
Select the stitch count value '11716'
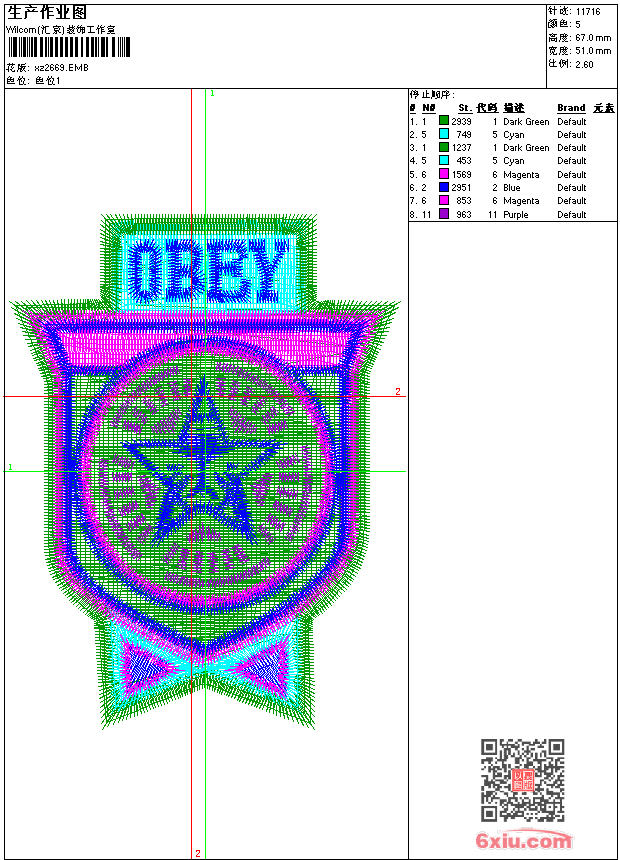[x=588, y=12]
